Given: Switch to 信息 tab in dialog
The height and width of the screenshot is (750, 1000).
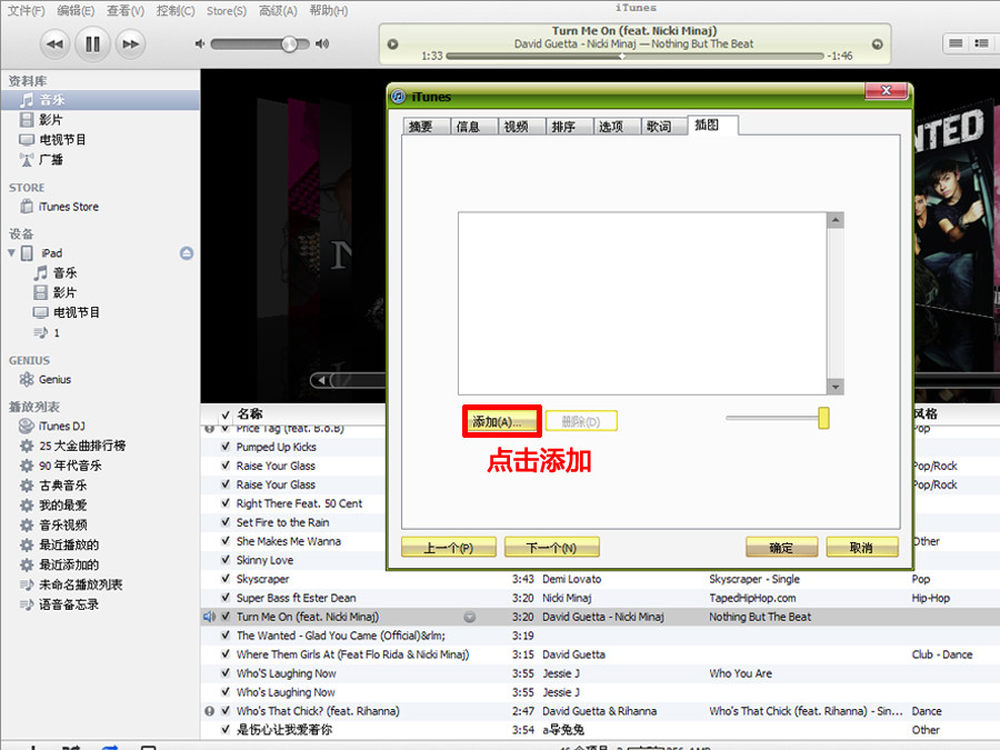Looking at the screenshot, I should pyautogui.click(x=474, y=126).
